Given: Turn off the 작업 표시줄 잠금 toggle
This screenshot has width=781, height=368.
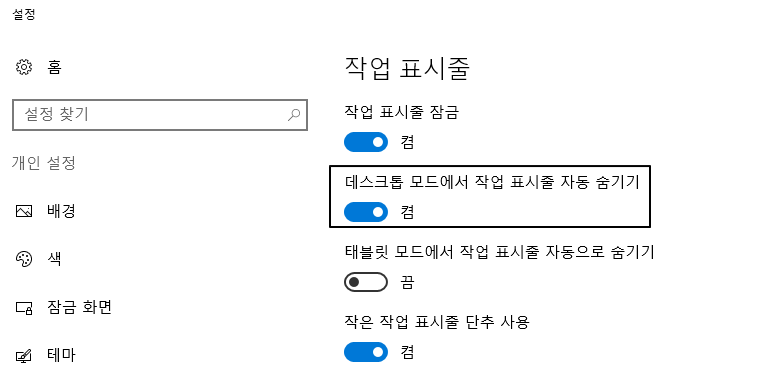Looking at the screenshot, I should (x=366, y=142).
